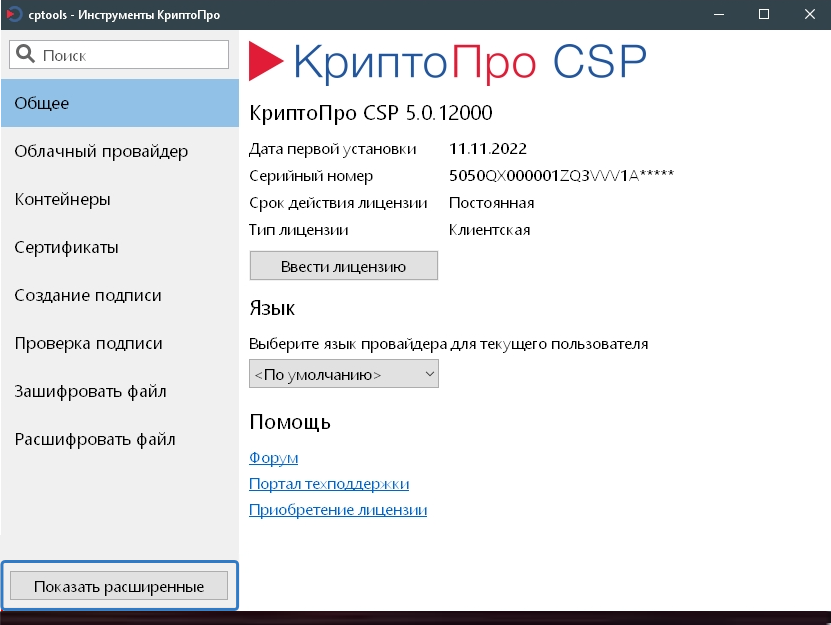Click Показать расширенные button
831x625 pixels.
coord(119,586)
